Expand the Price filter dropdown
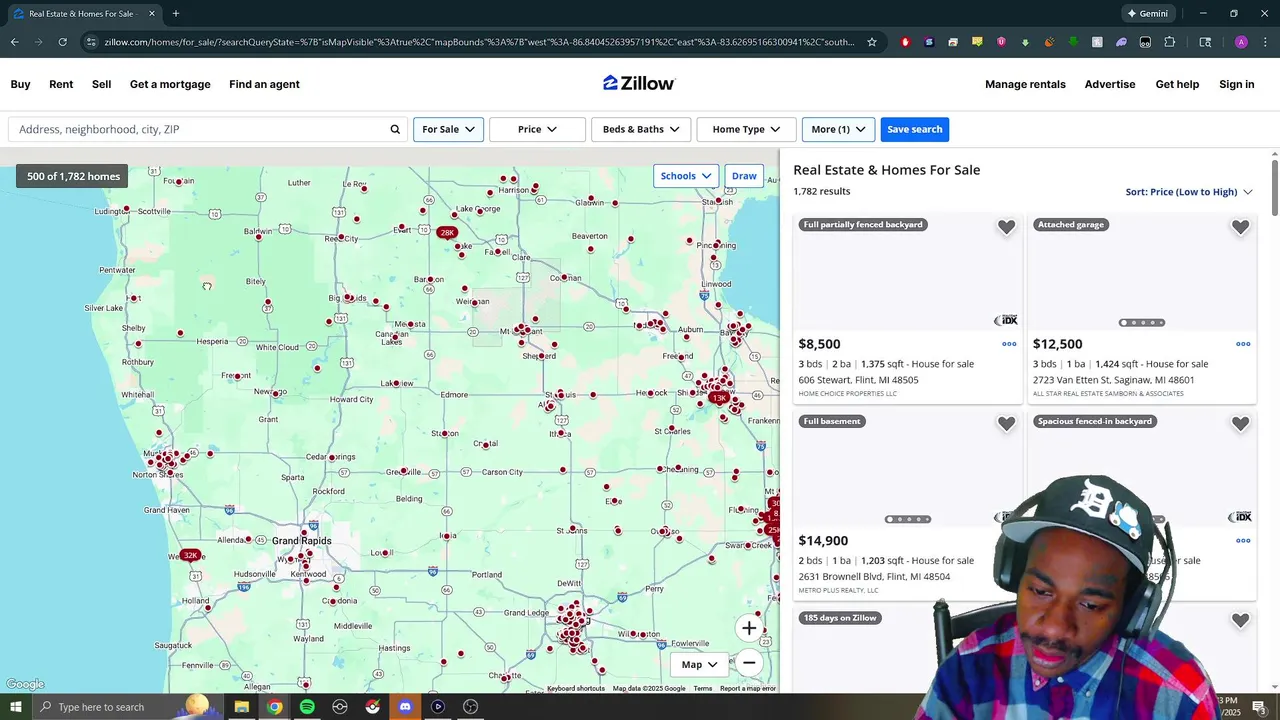Screen dimensions: 1280x720 (537, 129)
